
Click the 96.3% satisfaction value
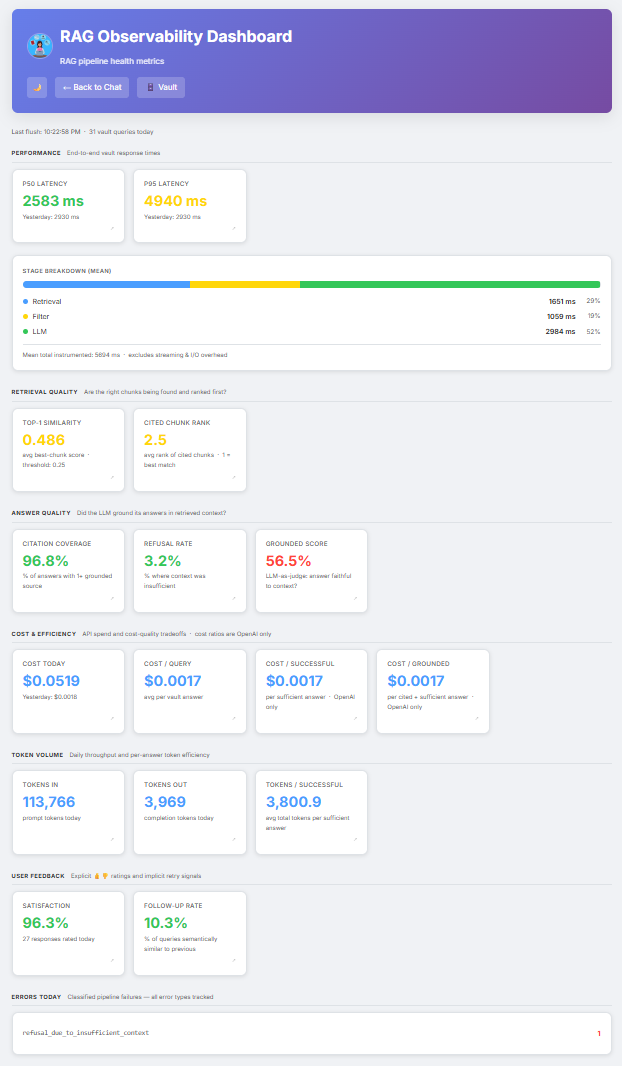[46, 923]
